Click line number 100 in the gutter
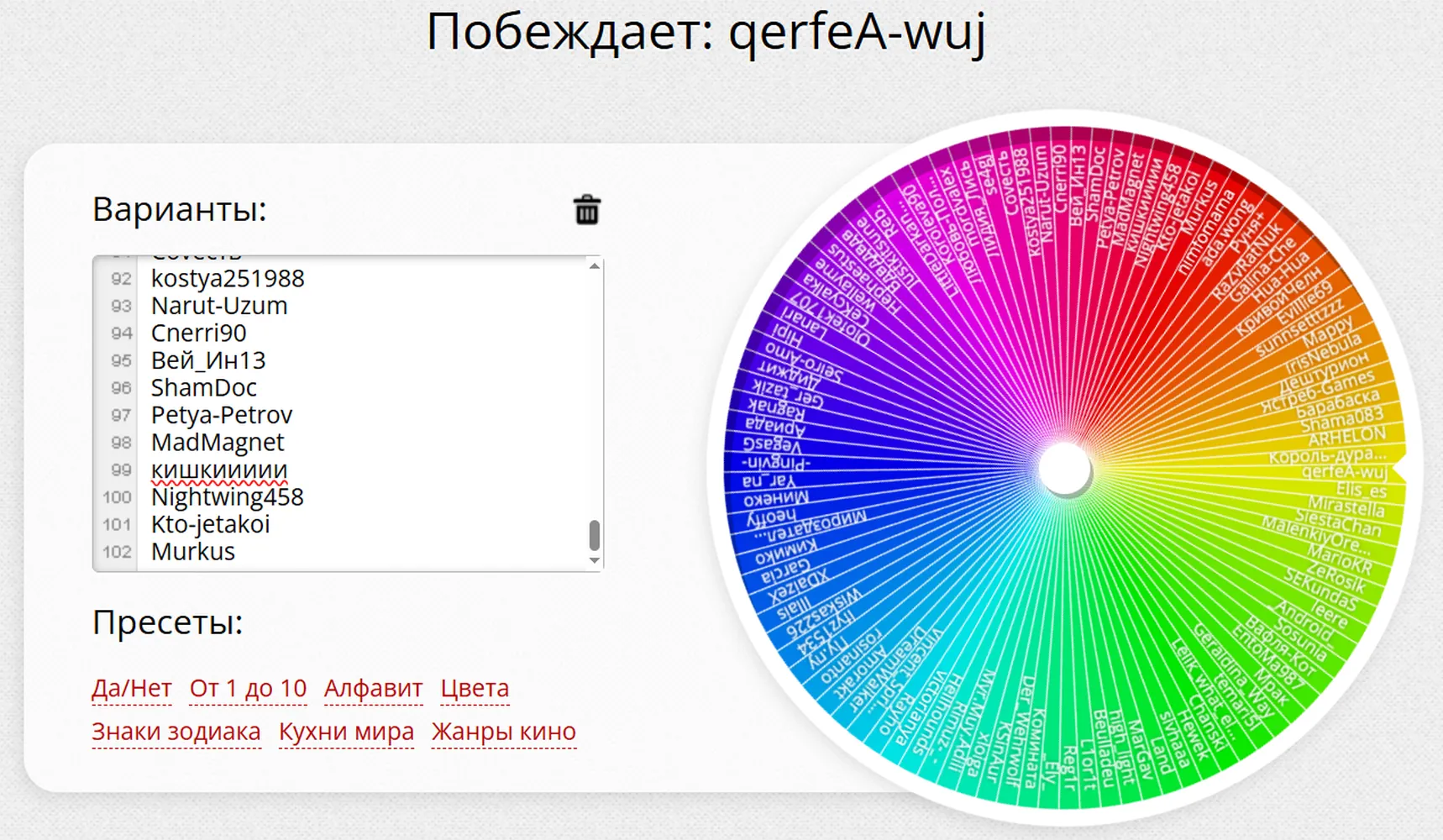Screen dimensions: 1443x840 [118, 496]
